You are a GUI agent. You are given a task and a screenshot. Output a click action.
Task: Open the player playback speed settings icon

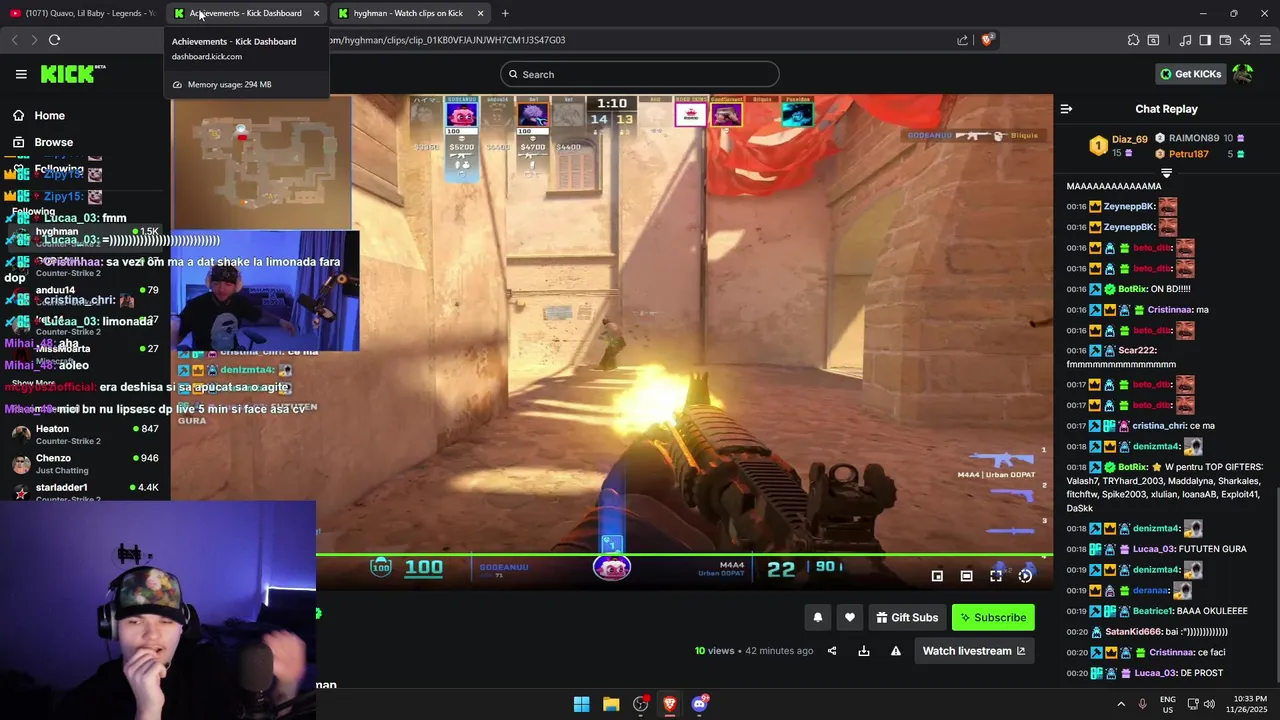coord(1025,576)
